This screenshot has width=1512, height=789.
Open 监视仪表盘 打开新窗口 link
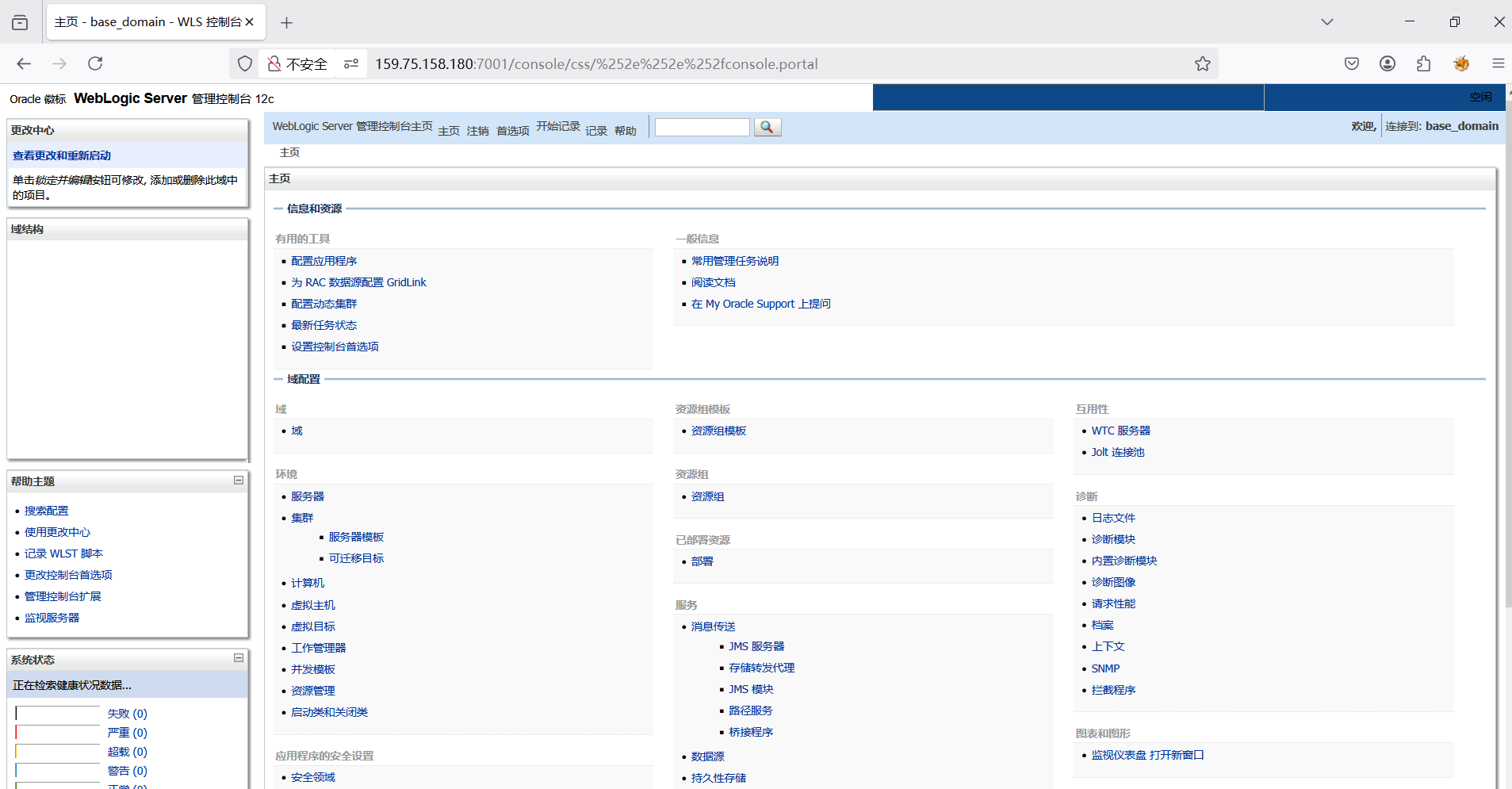(x=1148, y=755)
